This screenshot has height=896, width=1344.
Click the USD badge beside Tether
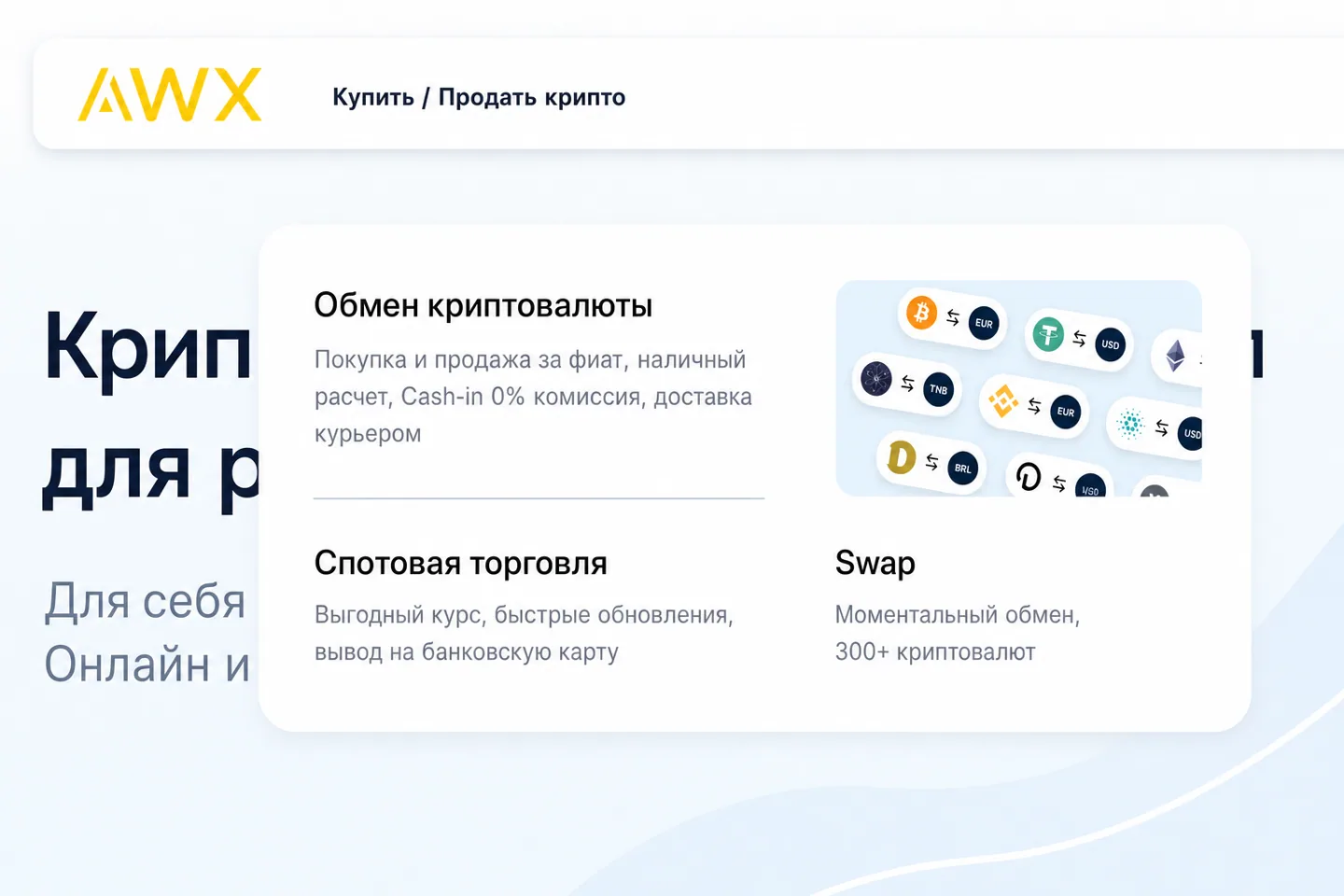coord(1110,344)
